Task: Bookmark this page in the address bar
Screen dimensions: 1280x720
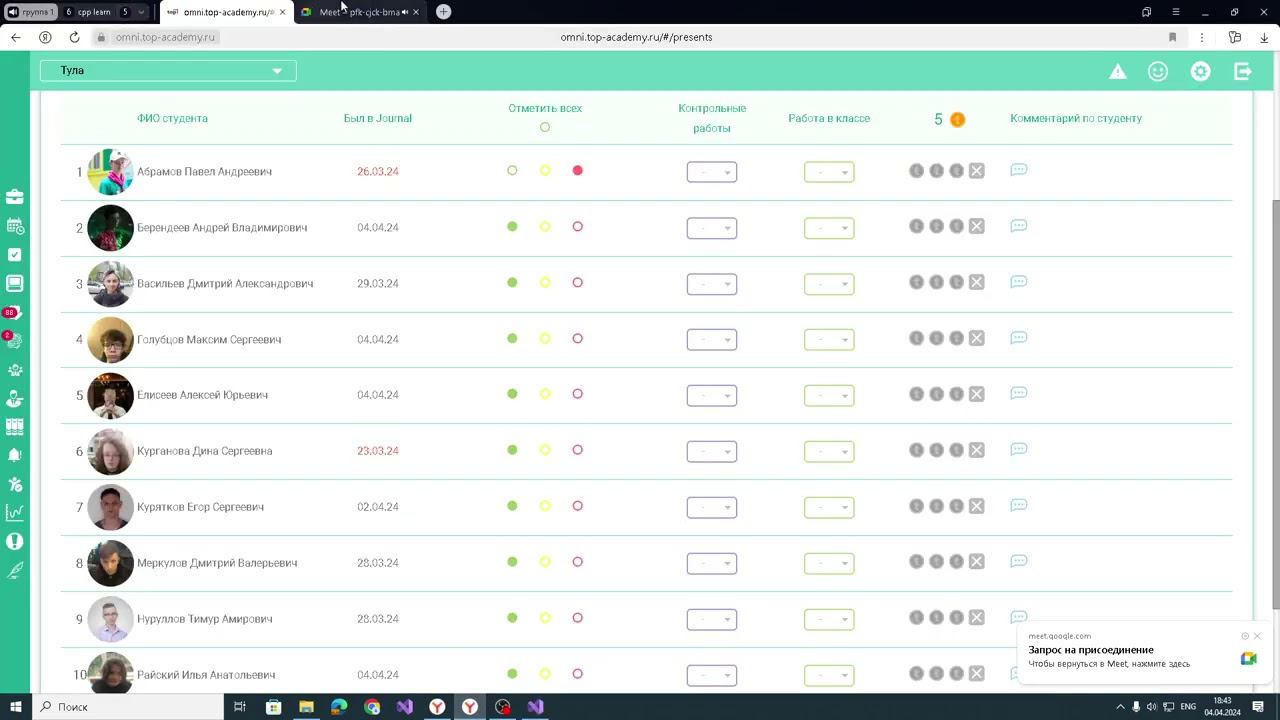Action: pyautogui.click(x=1172, y=37)
